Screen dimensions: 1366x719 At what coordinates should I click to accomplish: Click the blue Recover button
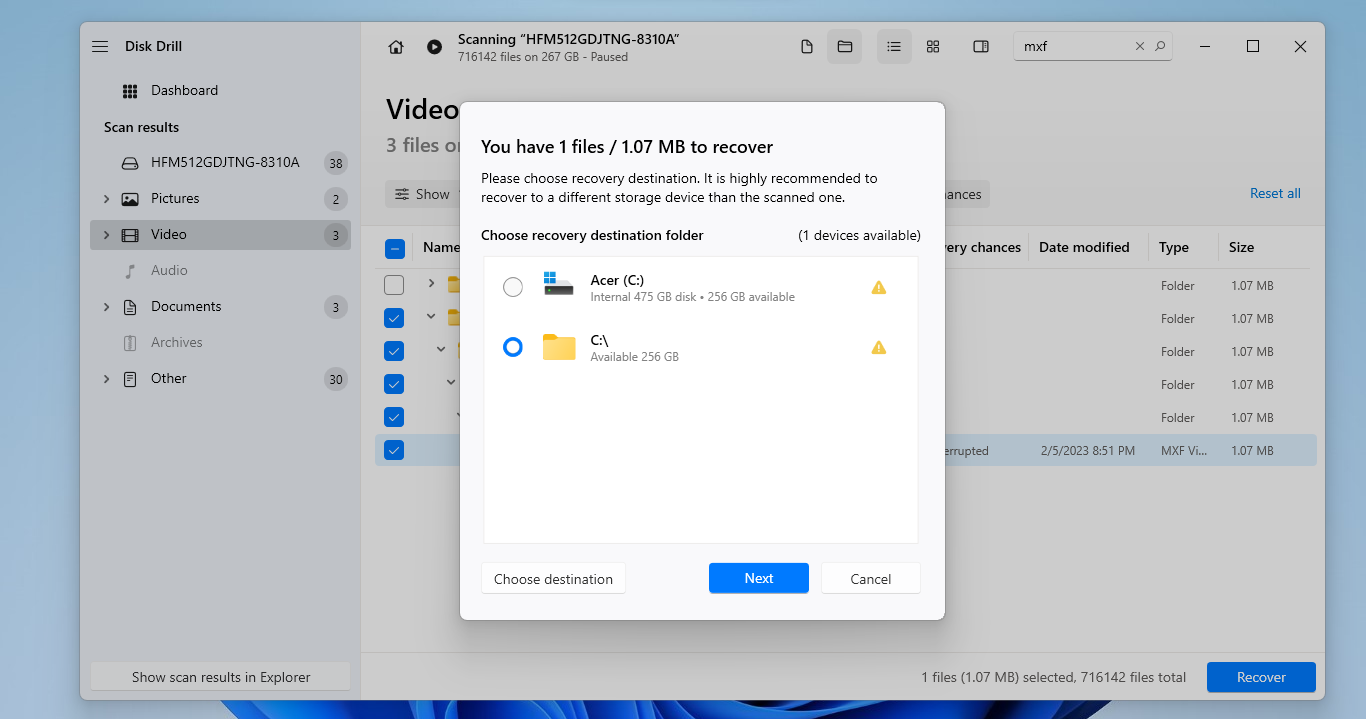click(1261, 677)
